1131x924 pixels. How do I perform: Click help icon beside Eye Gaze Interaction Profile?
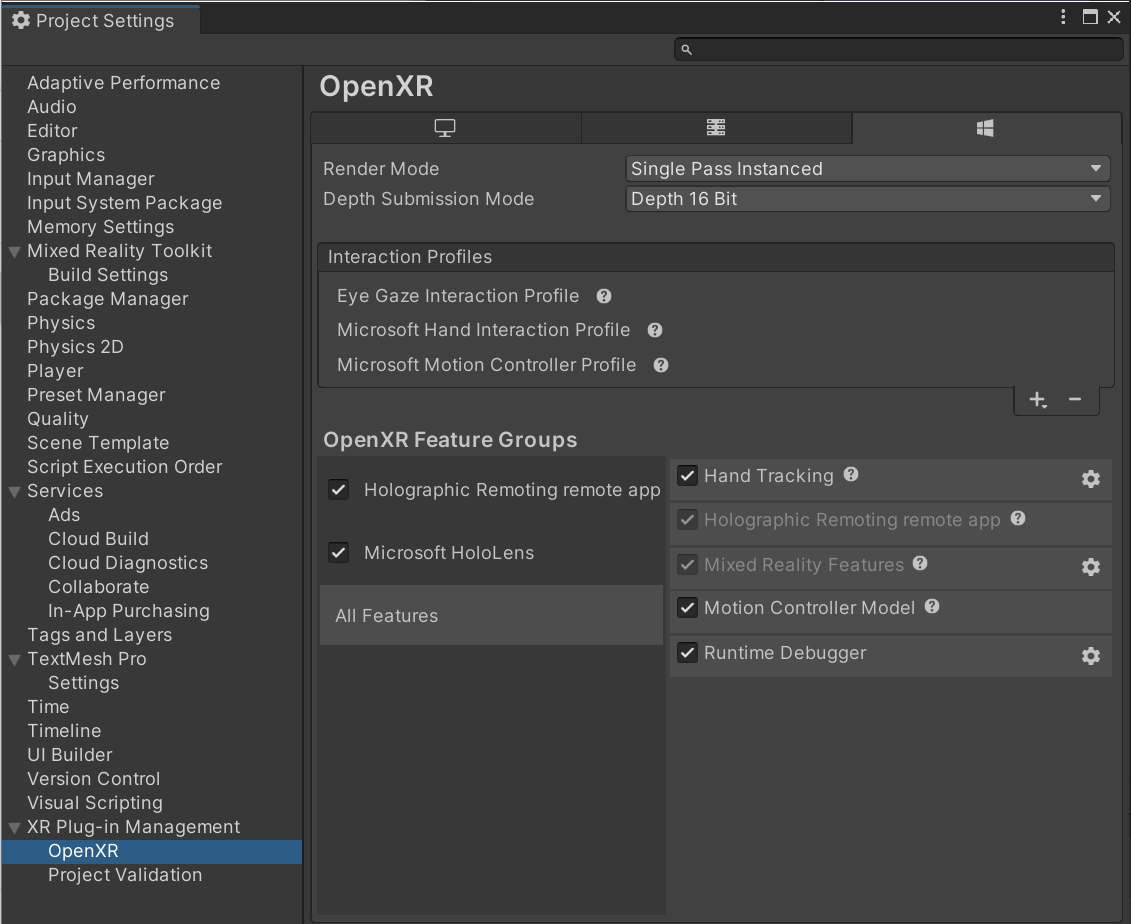604,296
